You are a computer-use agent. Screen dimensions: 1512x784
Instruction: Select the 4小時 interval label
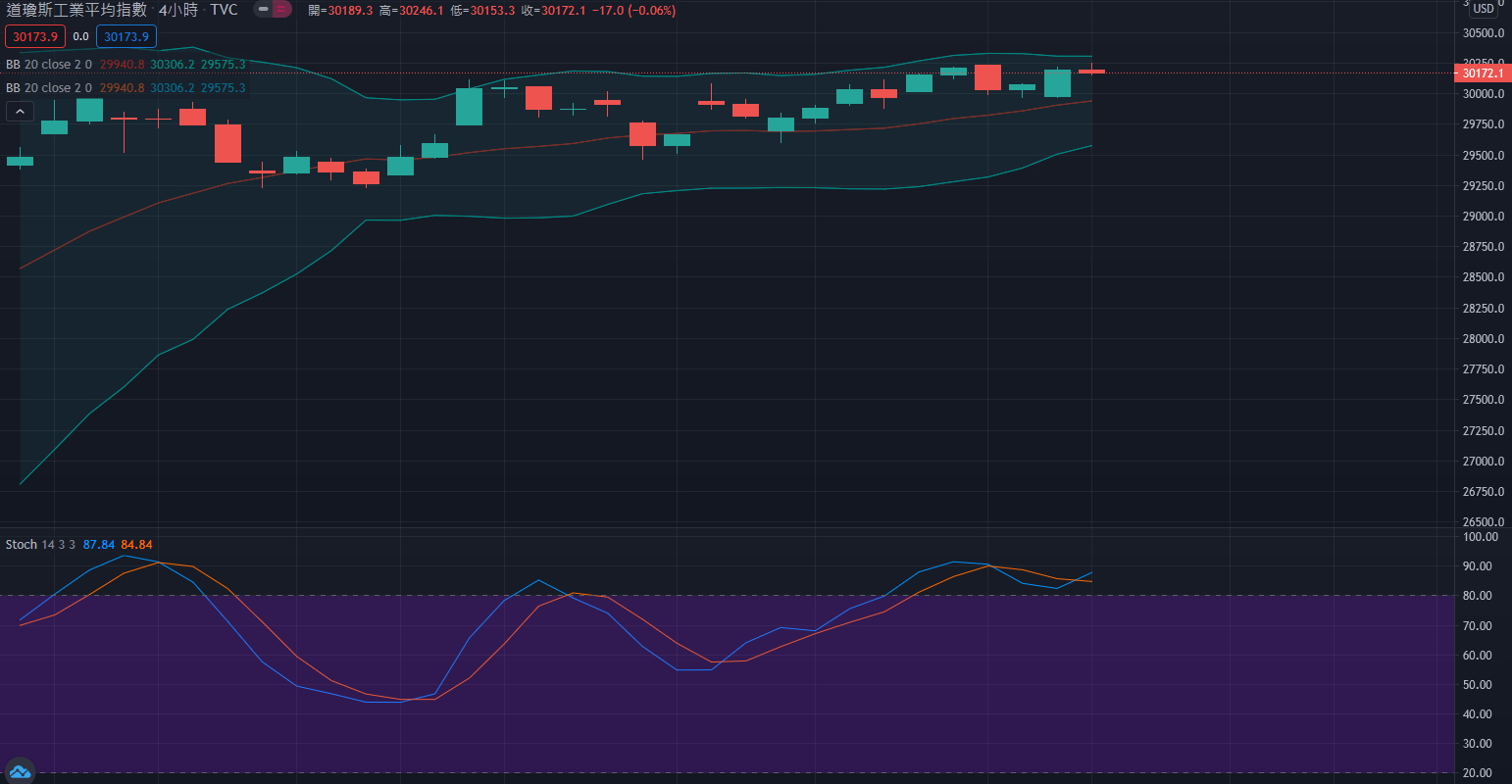pos(178,10)
